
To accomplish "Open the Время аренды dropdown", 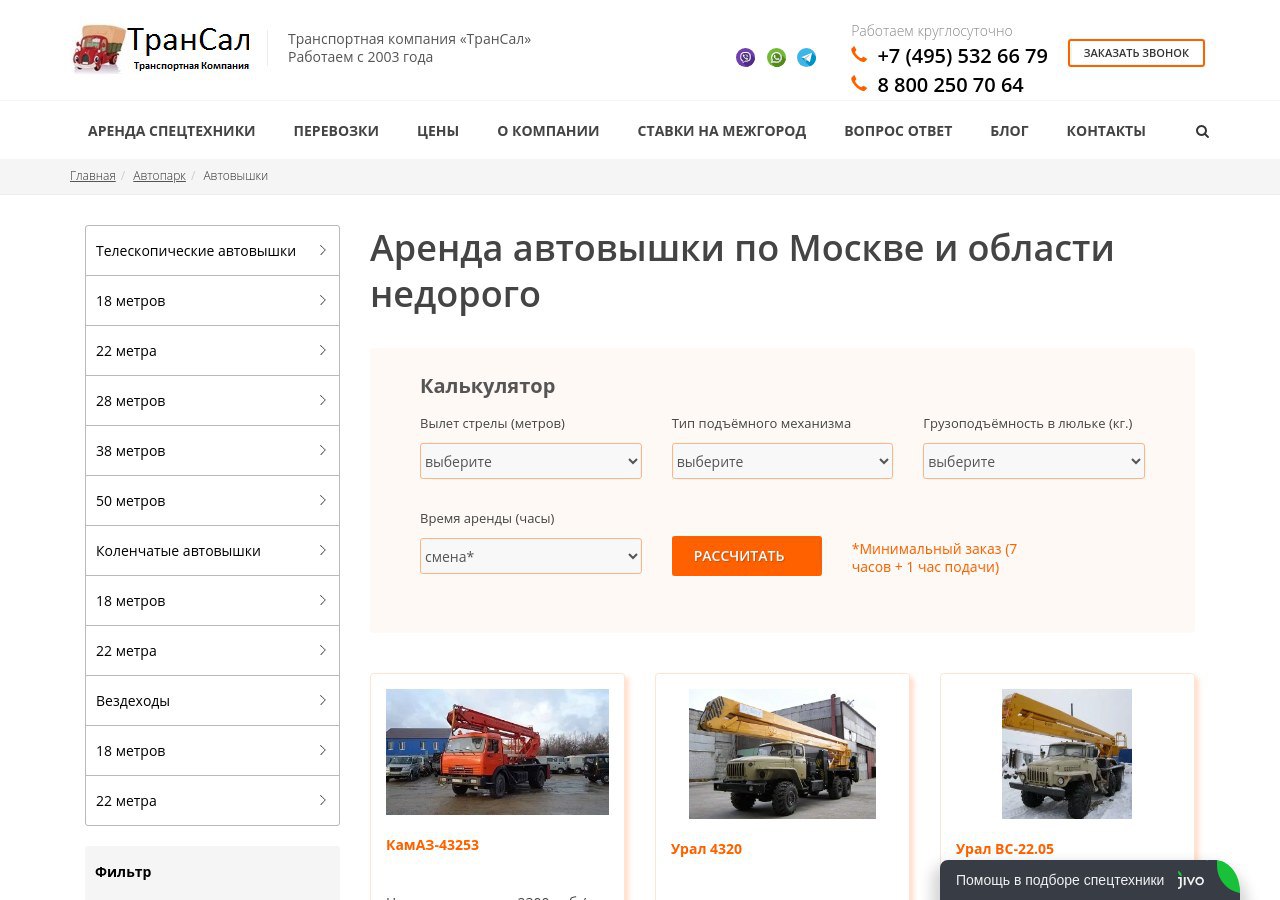I will pyautogui.click(x=531, y=556).
